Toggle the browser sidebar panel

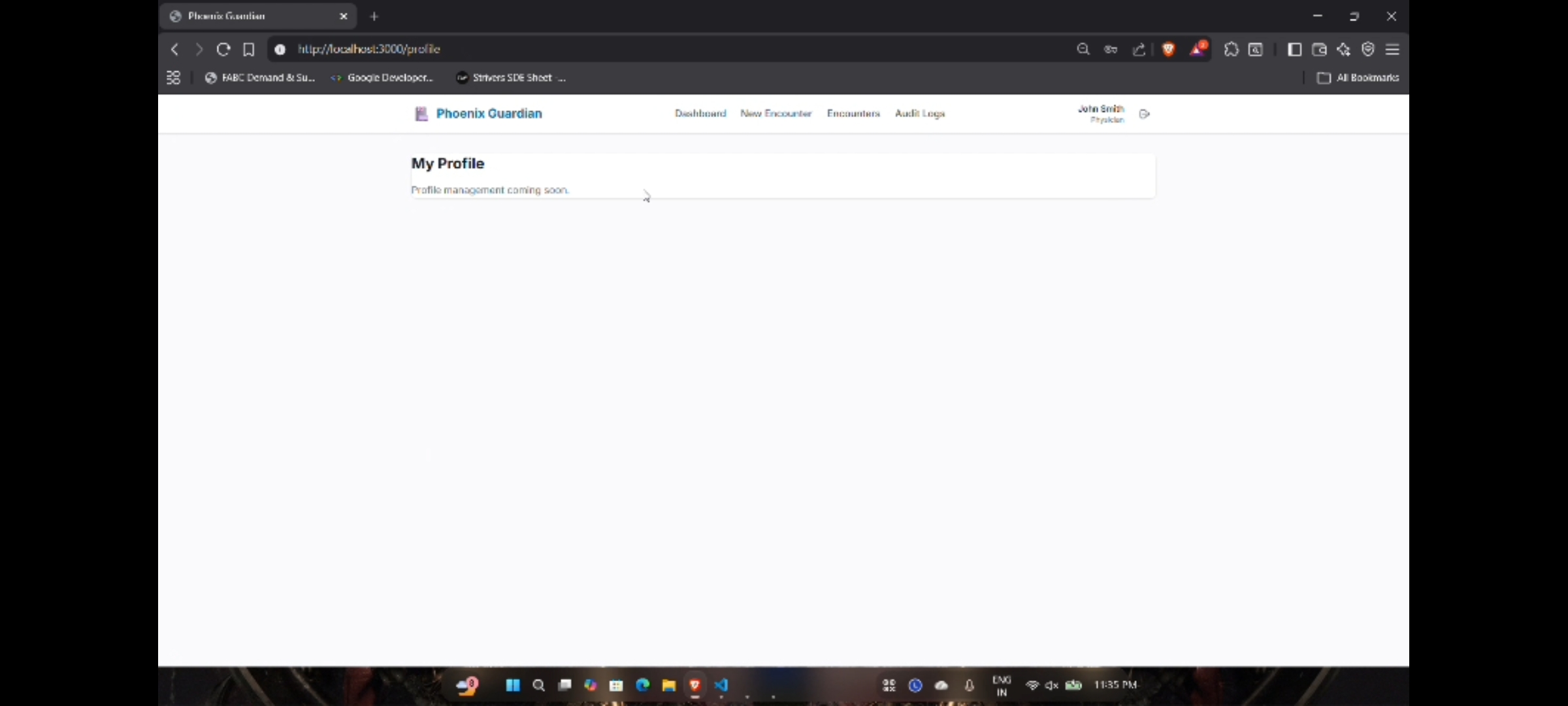pyautogui.click(x=1294, y=49)
